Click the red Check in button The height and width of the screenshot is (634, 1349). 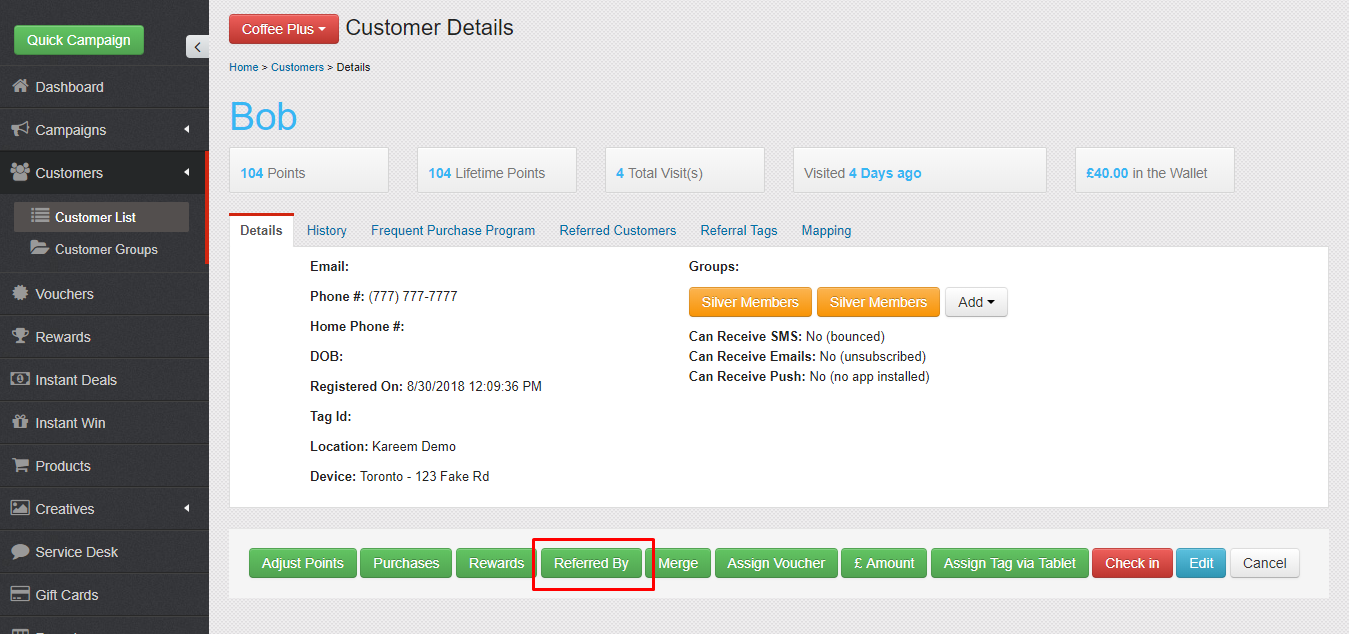tap(1131, 563)
